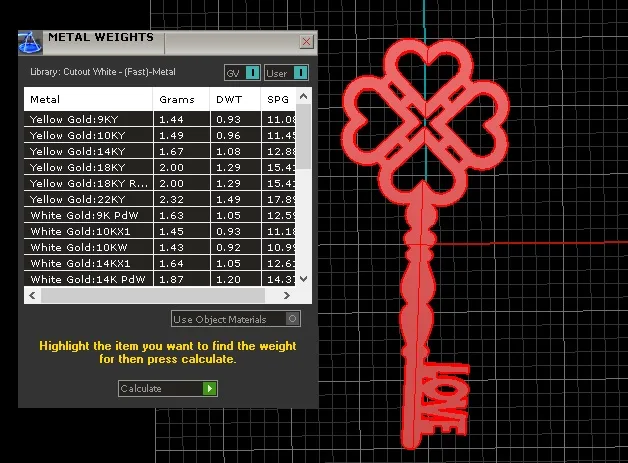This screenshot has width=628, height=463.
Task: Click the table scroll left arrow
Action: point(32,296)
